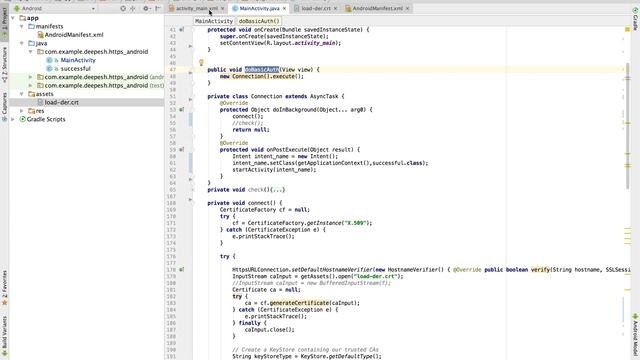Screen dimensions: 640x360
Task: Click the override gutter icon on line 41
Action: coord(182,29)
